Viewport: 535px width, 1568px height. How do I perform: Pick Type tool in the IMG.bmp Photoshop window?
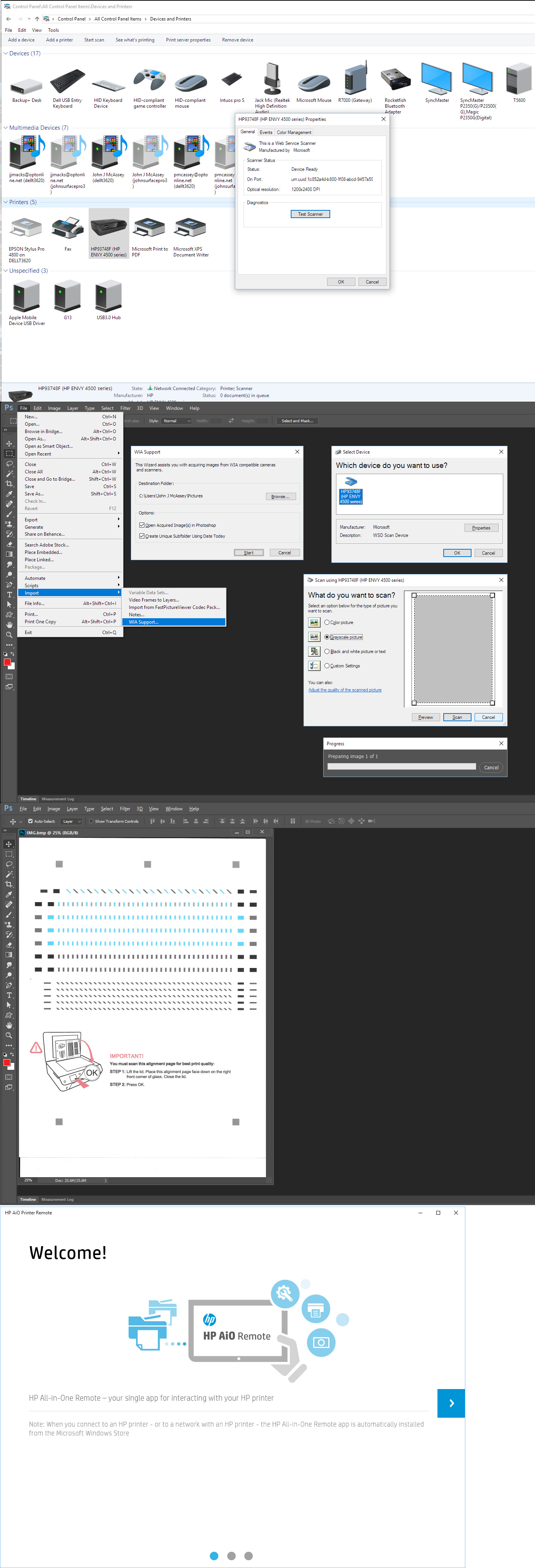(9, 995)
